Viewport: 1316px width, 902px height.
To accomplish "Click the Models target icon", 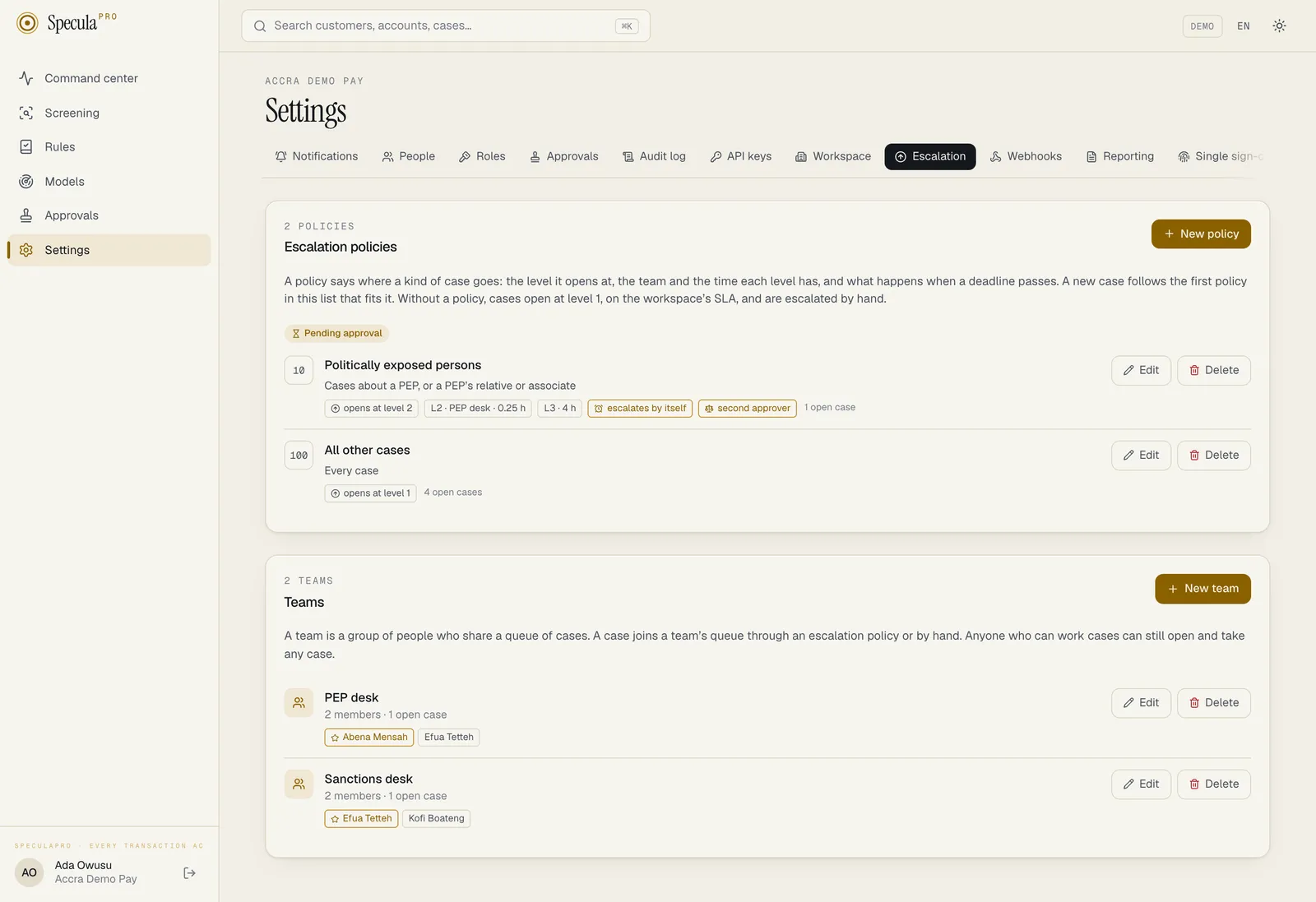I will click(26, 181).
